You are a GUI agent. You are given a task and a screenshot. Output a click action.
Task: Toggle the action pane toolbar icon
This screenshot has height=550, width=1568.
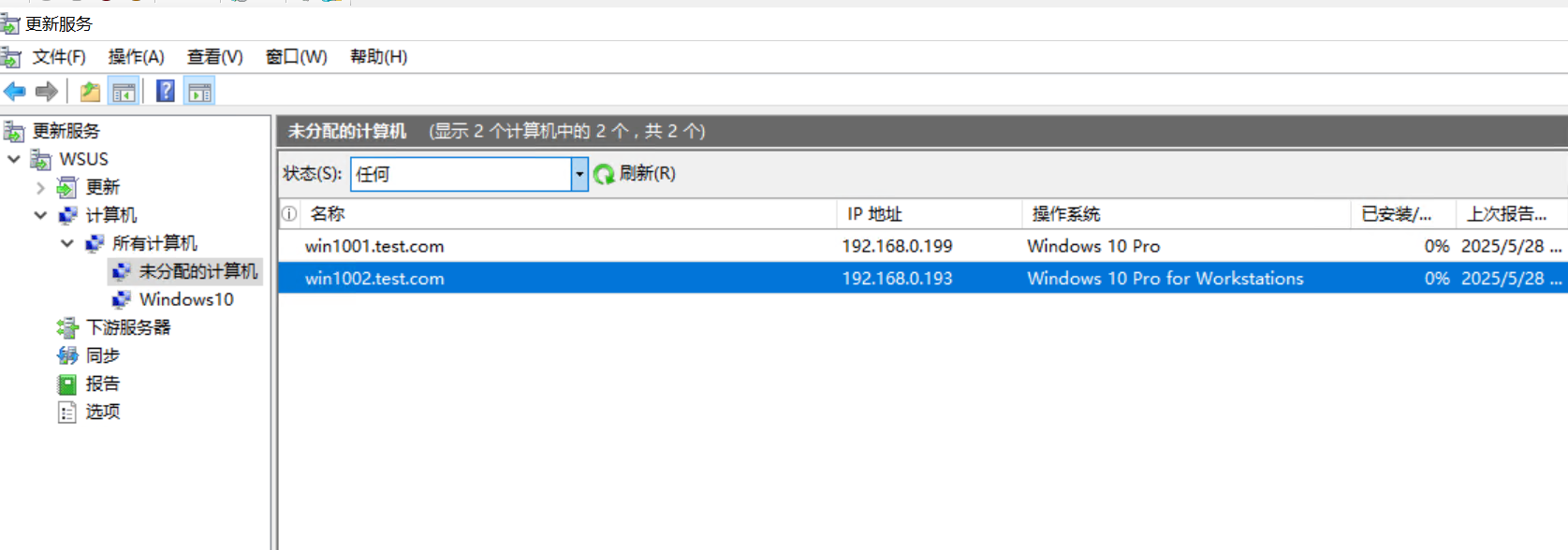pyautogui.click(x=199, y=92)
